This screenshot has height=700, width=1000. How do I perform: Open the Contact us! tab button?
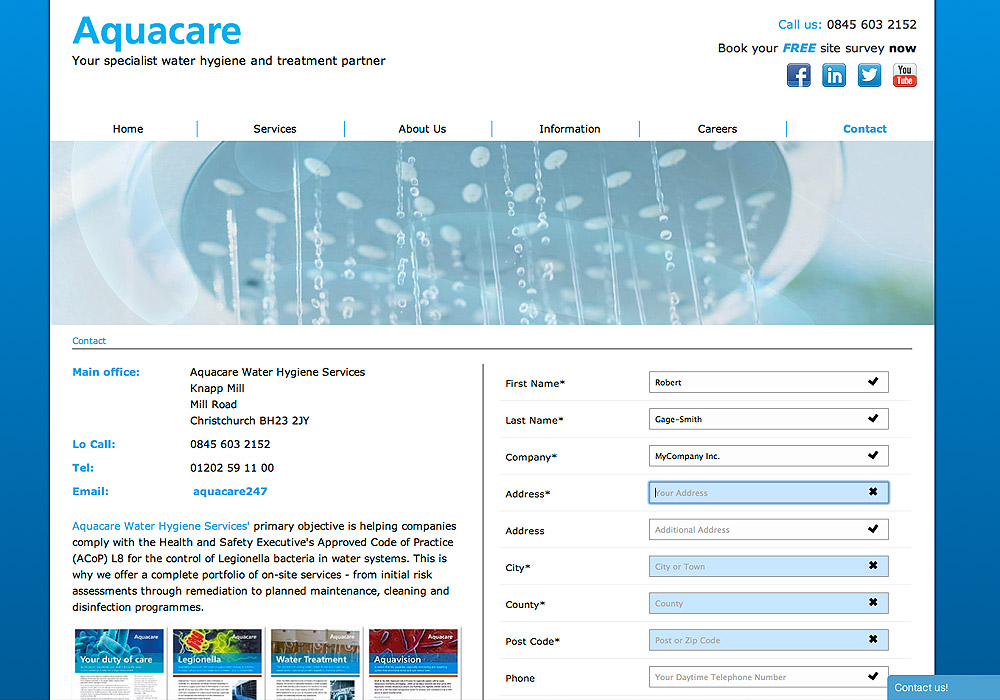(944, 687)
